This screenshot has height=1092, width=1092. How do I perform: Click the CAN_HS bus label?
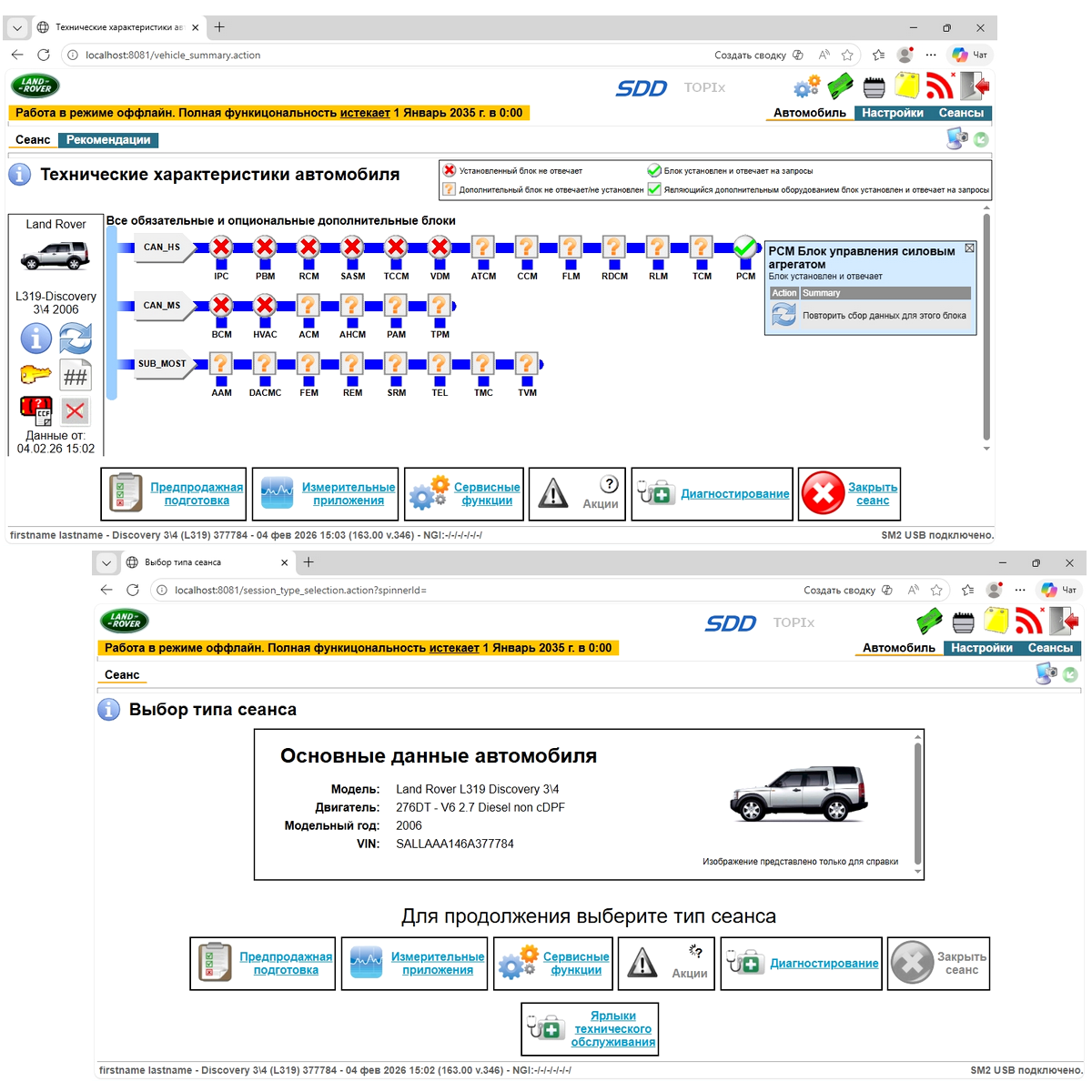point(162,247)
